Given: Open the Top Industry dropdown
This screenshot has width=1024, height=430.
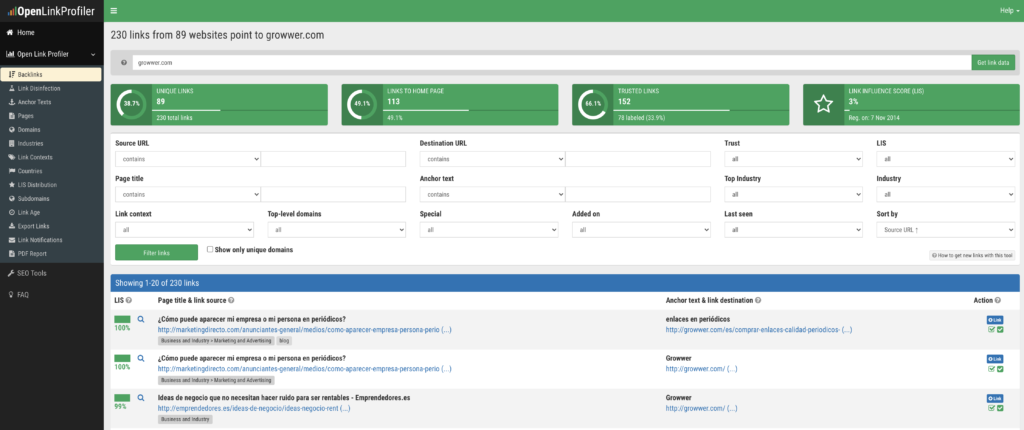Looking at the screenshot, I should click(793, 194).
